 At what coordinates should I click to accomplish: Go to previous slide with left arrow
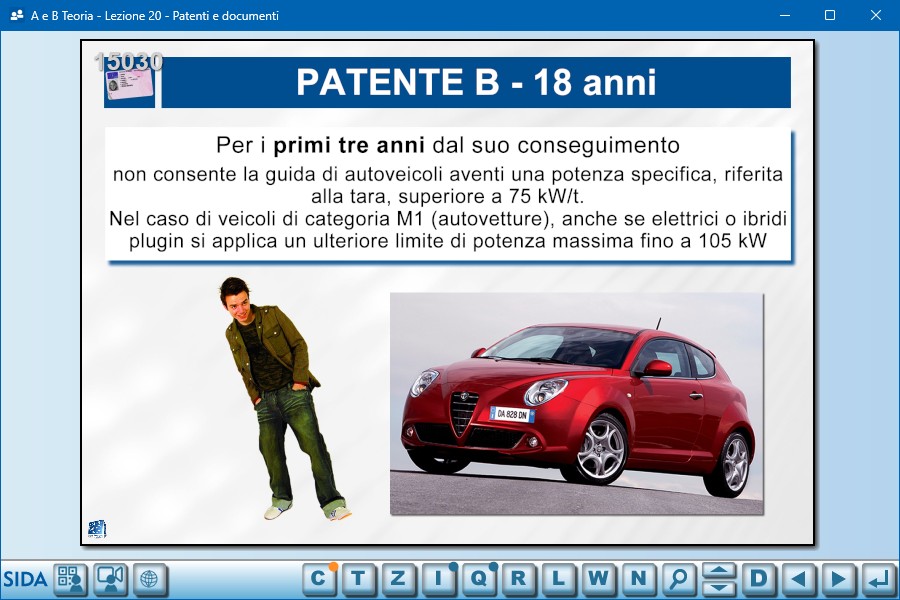pyautogui.click(x=799, y=578)
